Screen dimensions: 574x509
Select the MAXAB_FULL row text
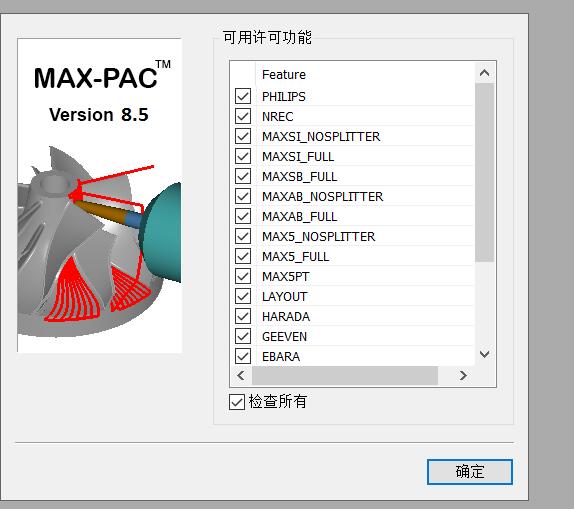pos(299,216)
